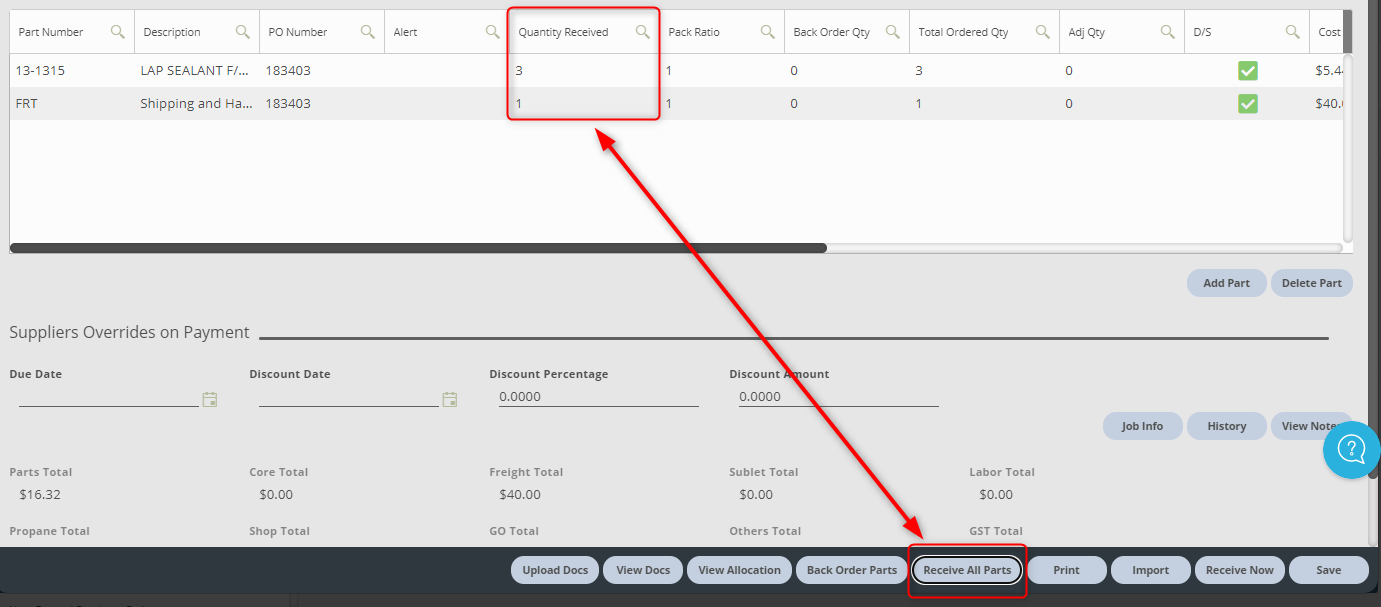This screenshot has height=607, width=1381.
Task: Edit Discount Amount field
Action: (838, 397)
